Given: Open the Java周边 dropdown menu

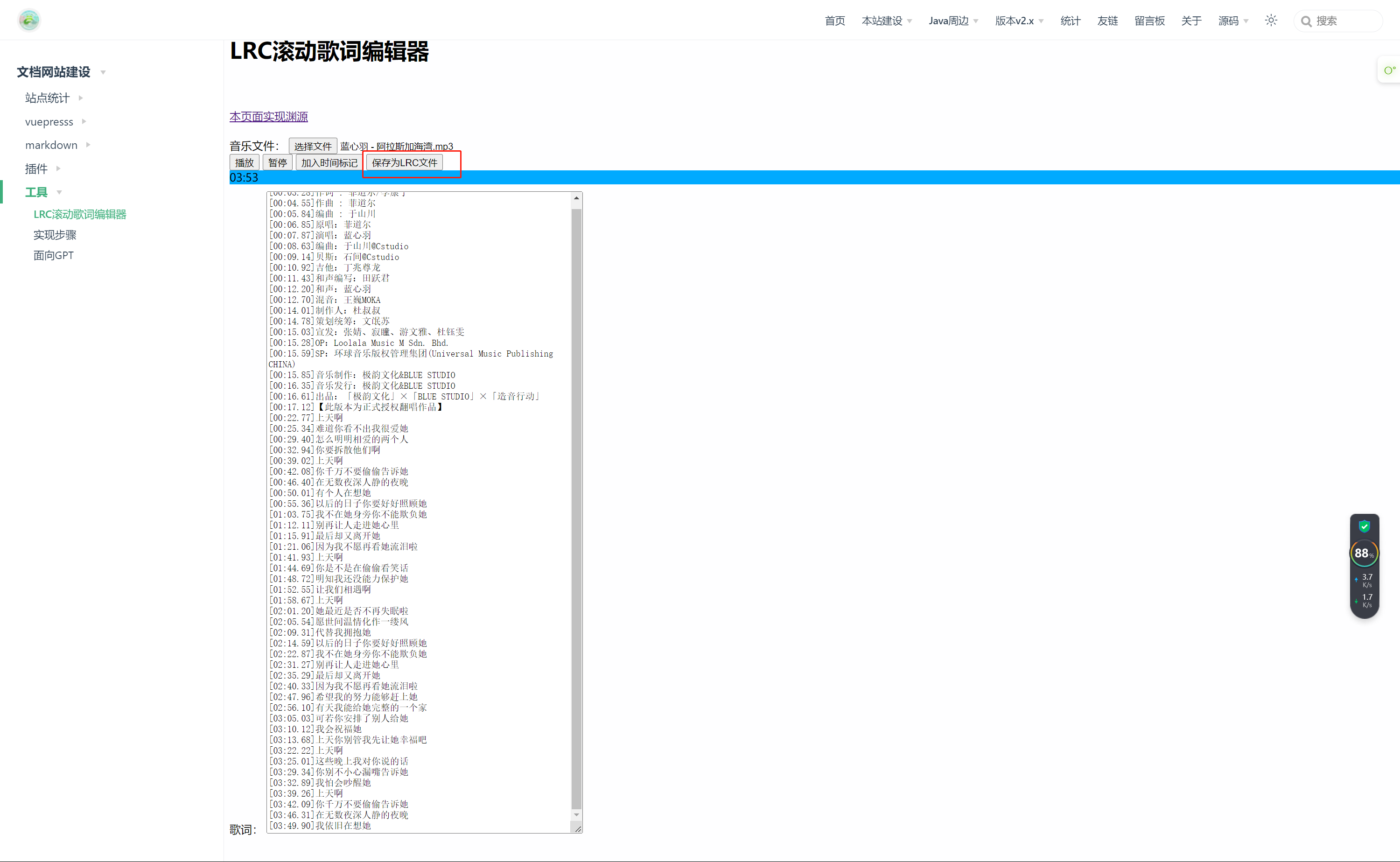Looking at the screenshot, I should click(953, 21).
